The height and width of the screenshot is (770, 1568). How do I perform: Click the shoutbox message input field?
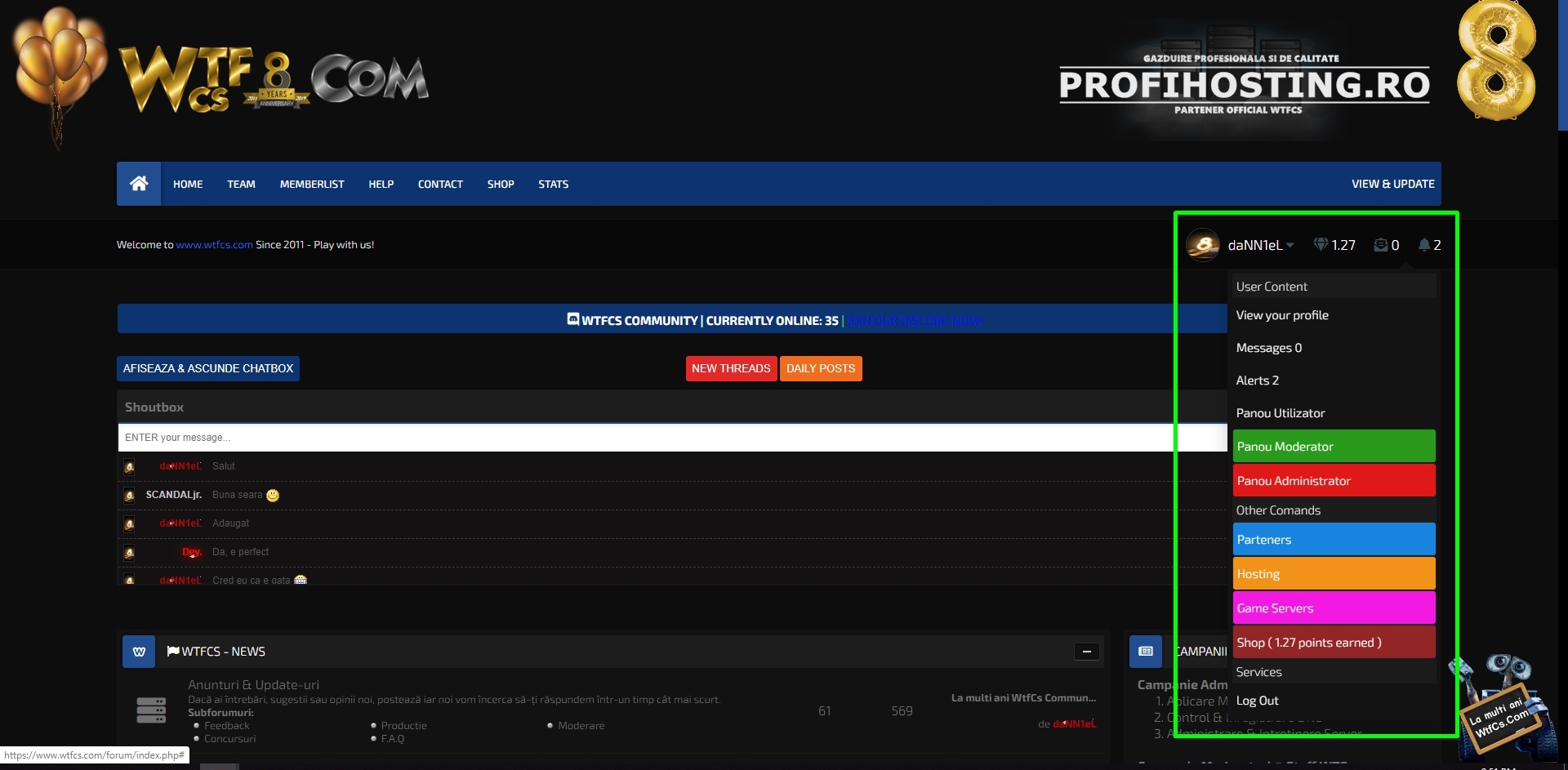(x=645, y=438)
